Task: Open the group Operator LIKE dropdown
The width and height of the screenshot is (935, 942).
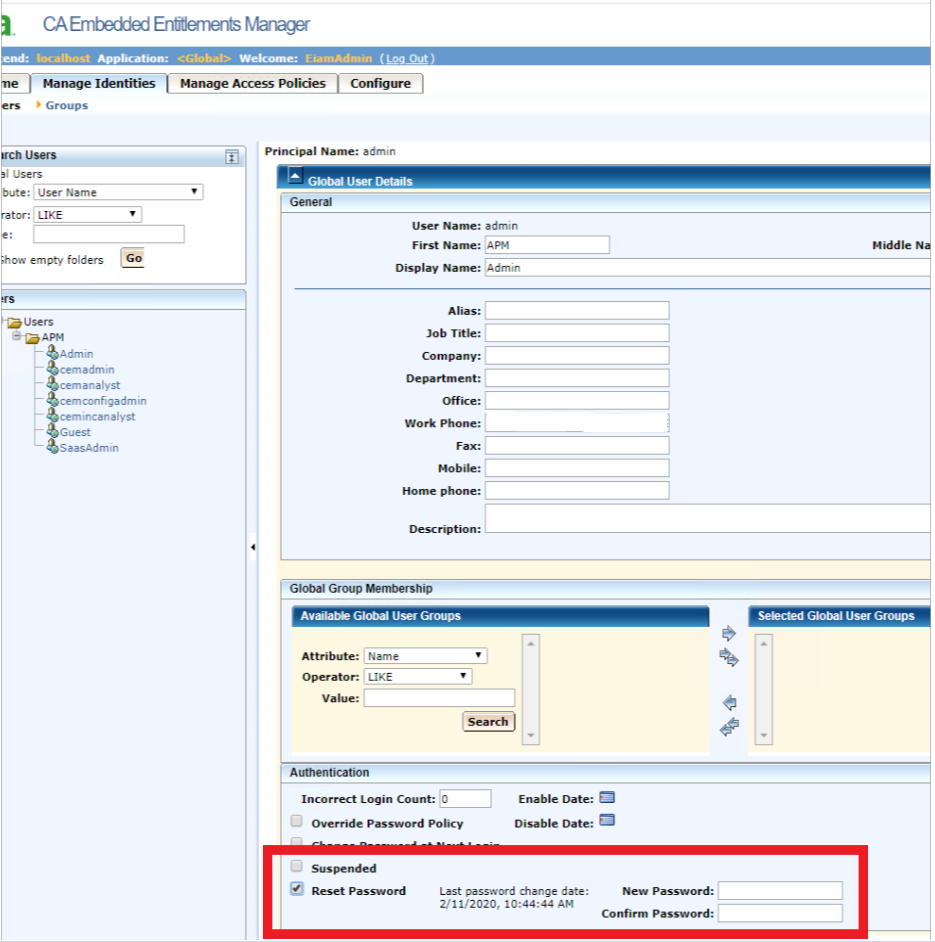Action: coord(417,677)
